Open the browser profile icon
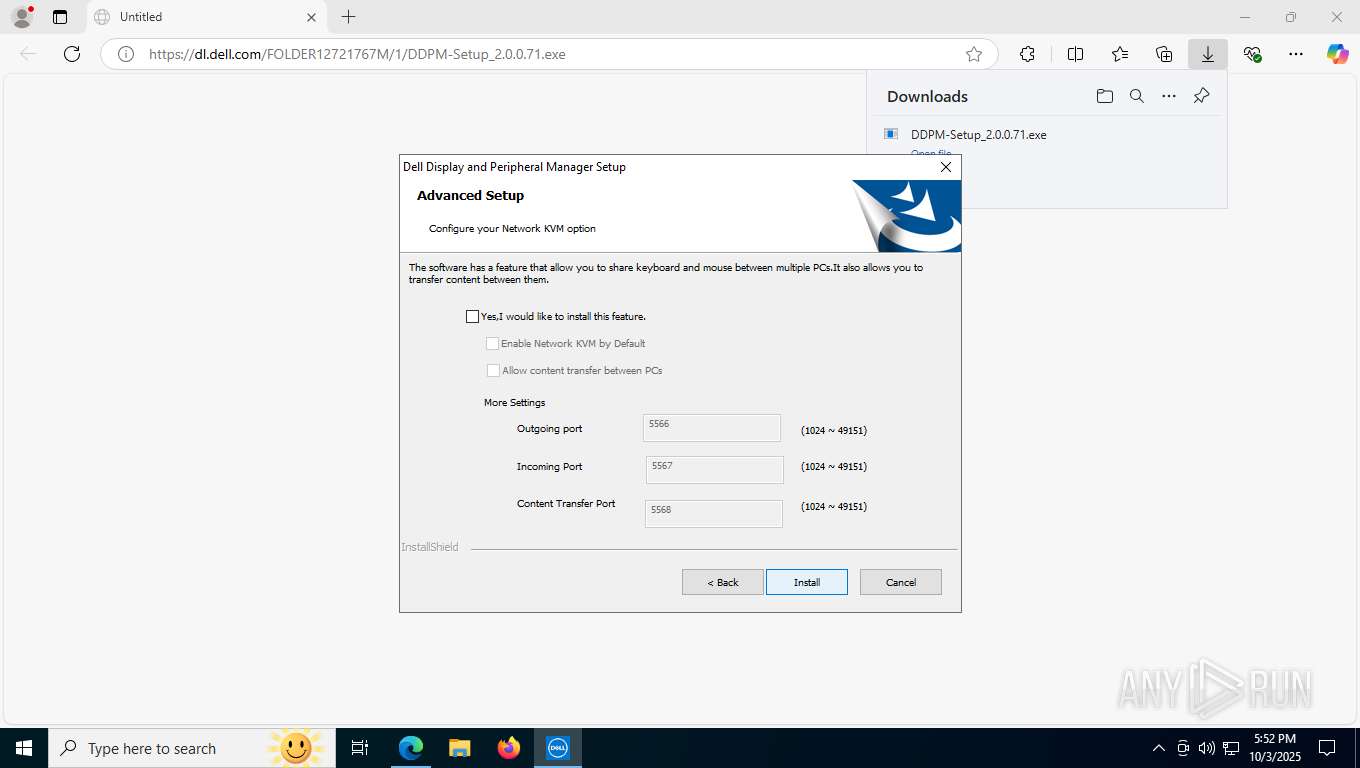 22,17
